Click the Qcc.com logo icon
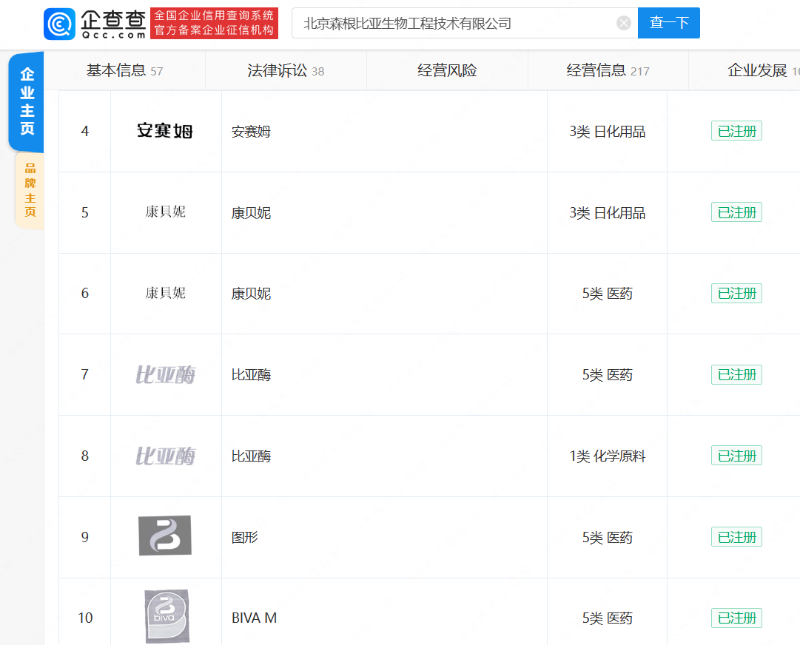Image resolution: width=800 pixels, height=645 pixels. (x=60, y=23)
